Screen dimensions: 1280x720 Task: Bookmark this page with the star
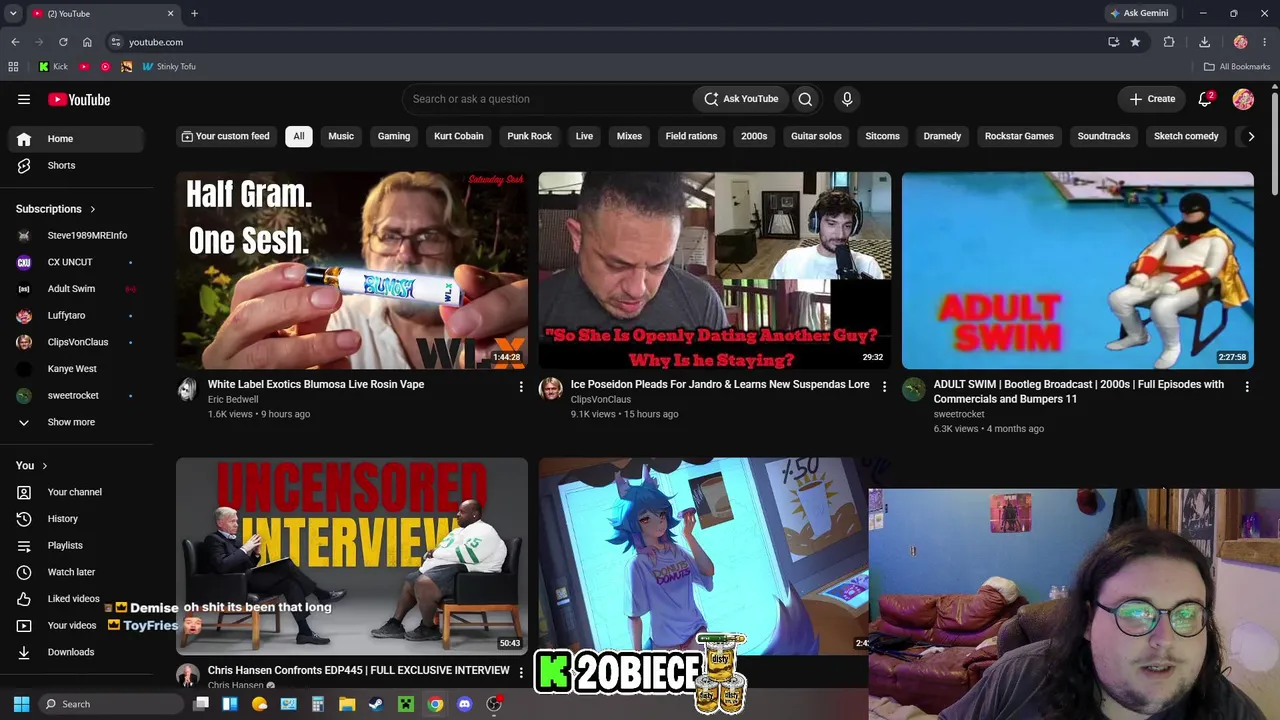click(x=1135, y=42)
